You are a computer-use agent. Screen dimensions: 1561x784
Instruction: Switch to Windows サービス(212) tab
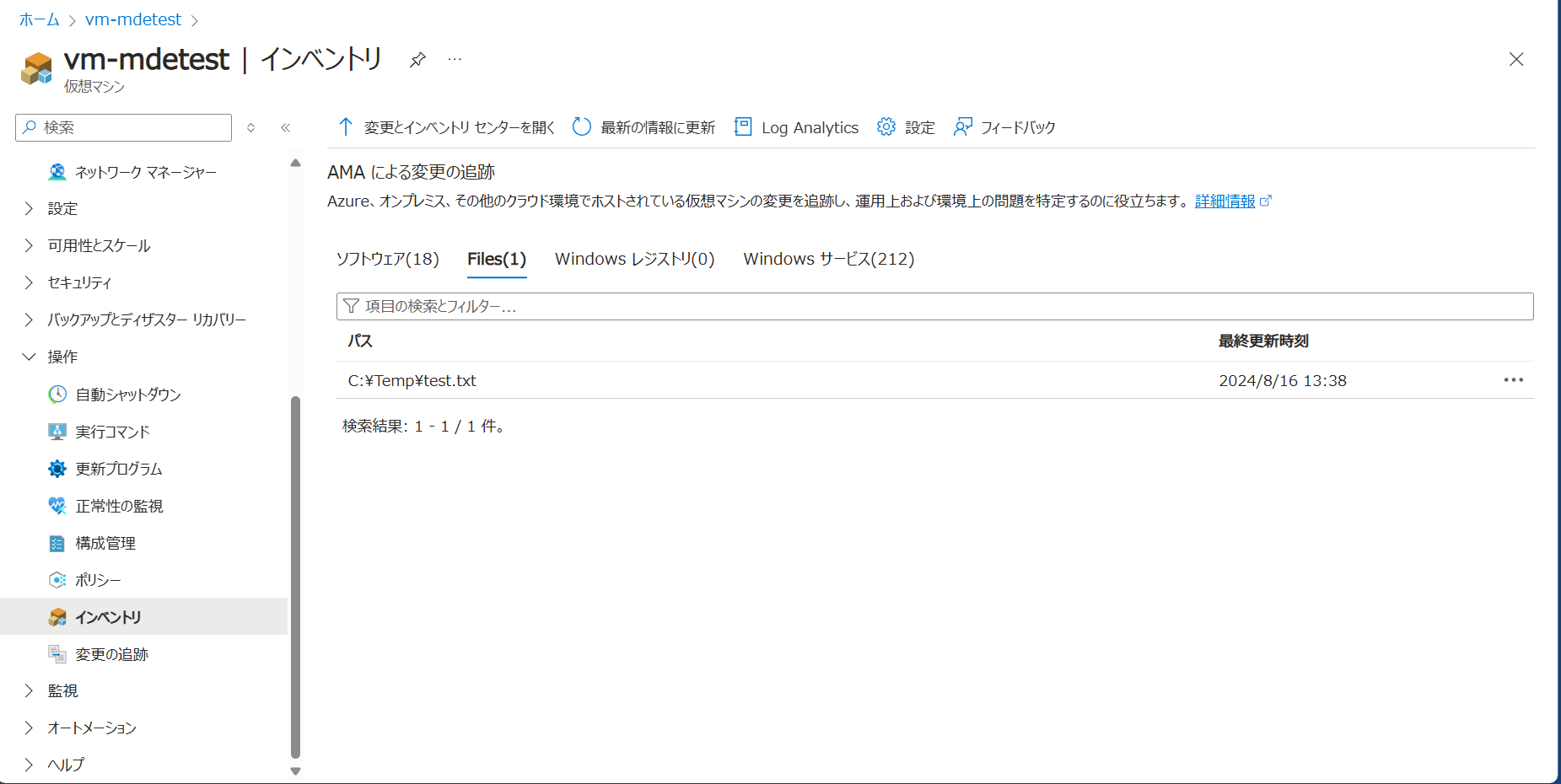coord(828,259)
